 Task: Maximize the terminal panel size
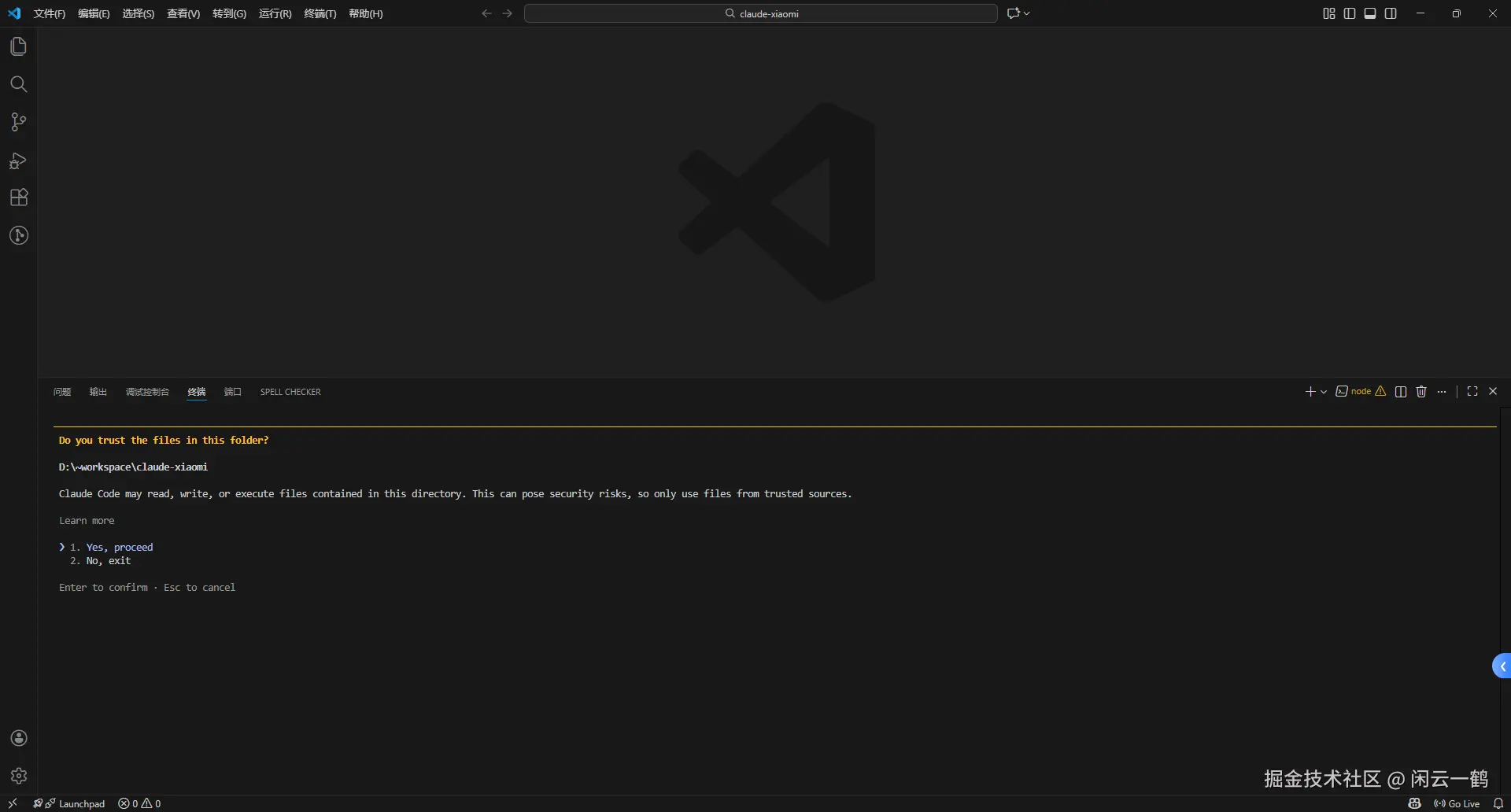(1472, 391)
